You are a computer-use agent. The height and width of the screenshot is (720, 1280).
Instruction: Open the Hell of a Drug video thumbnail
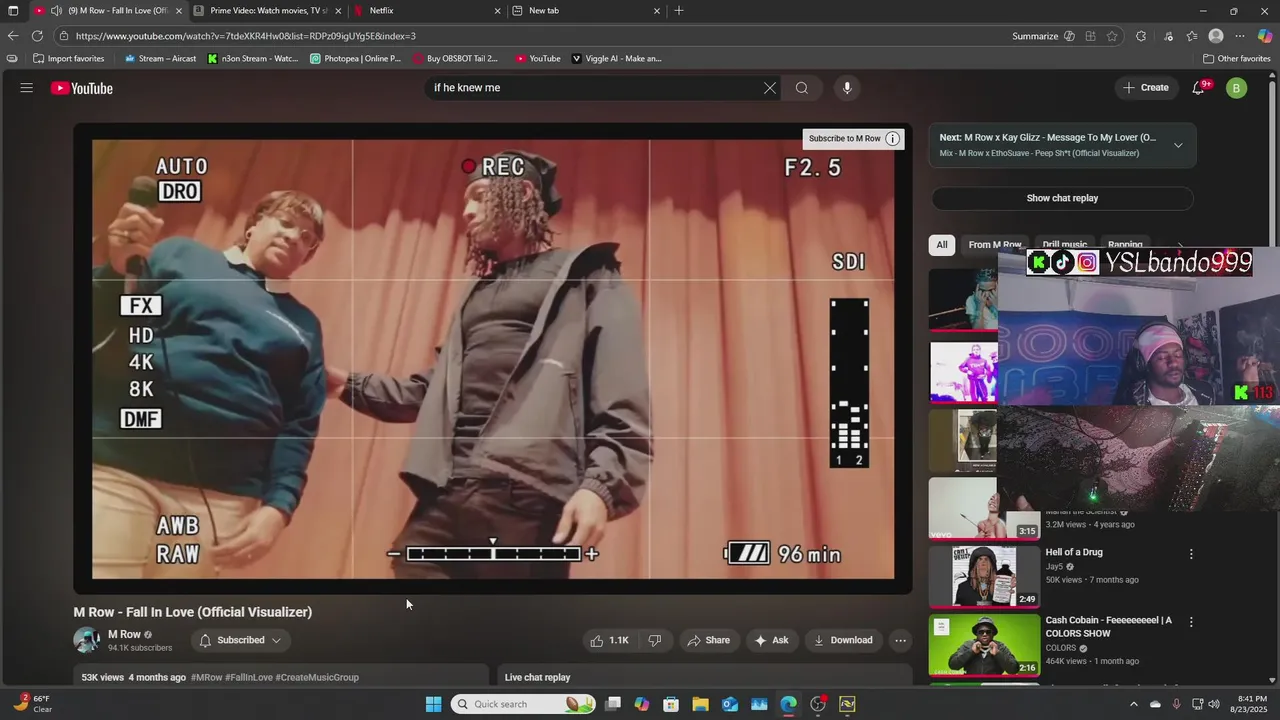(984, 575)
